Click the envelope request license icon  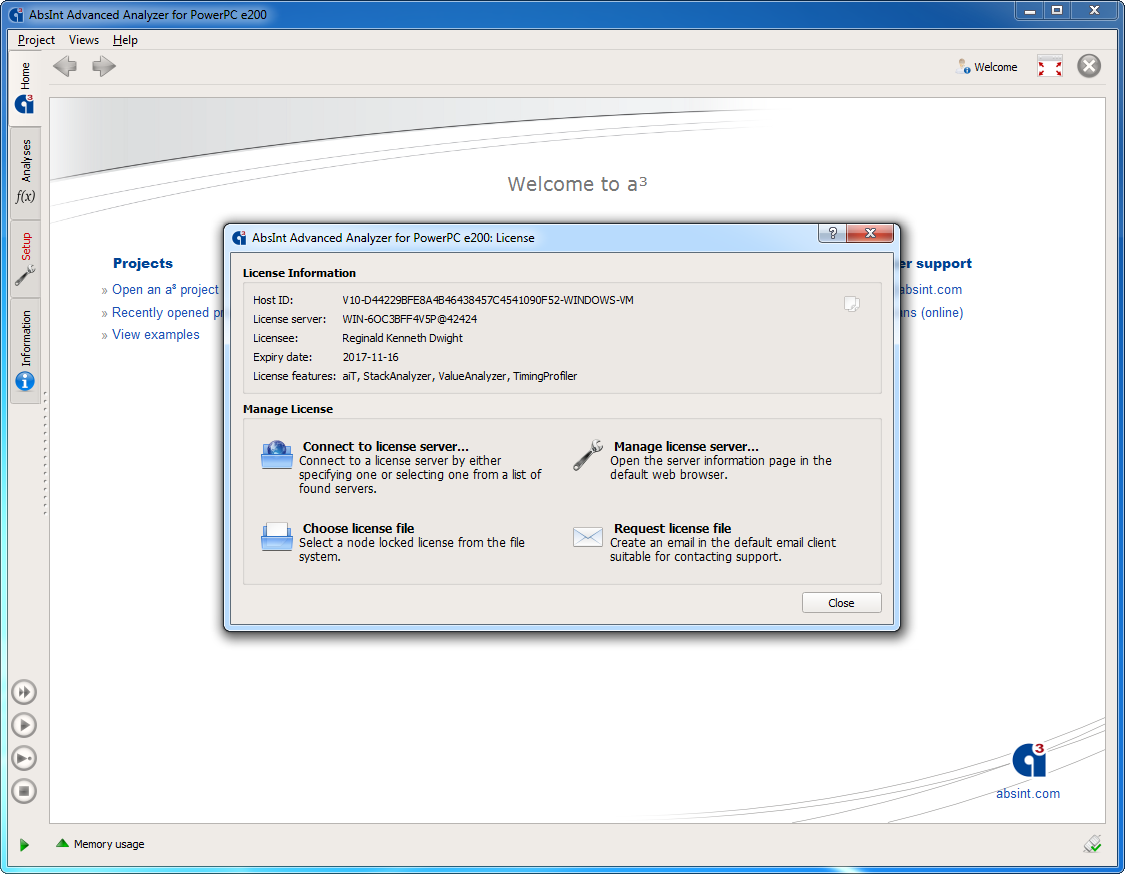[588, 537]
